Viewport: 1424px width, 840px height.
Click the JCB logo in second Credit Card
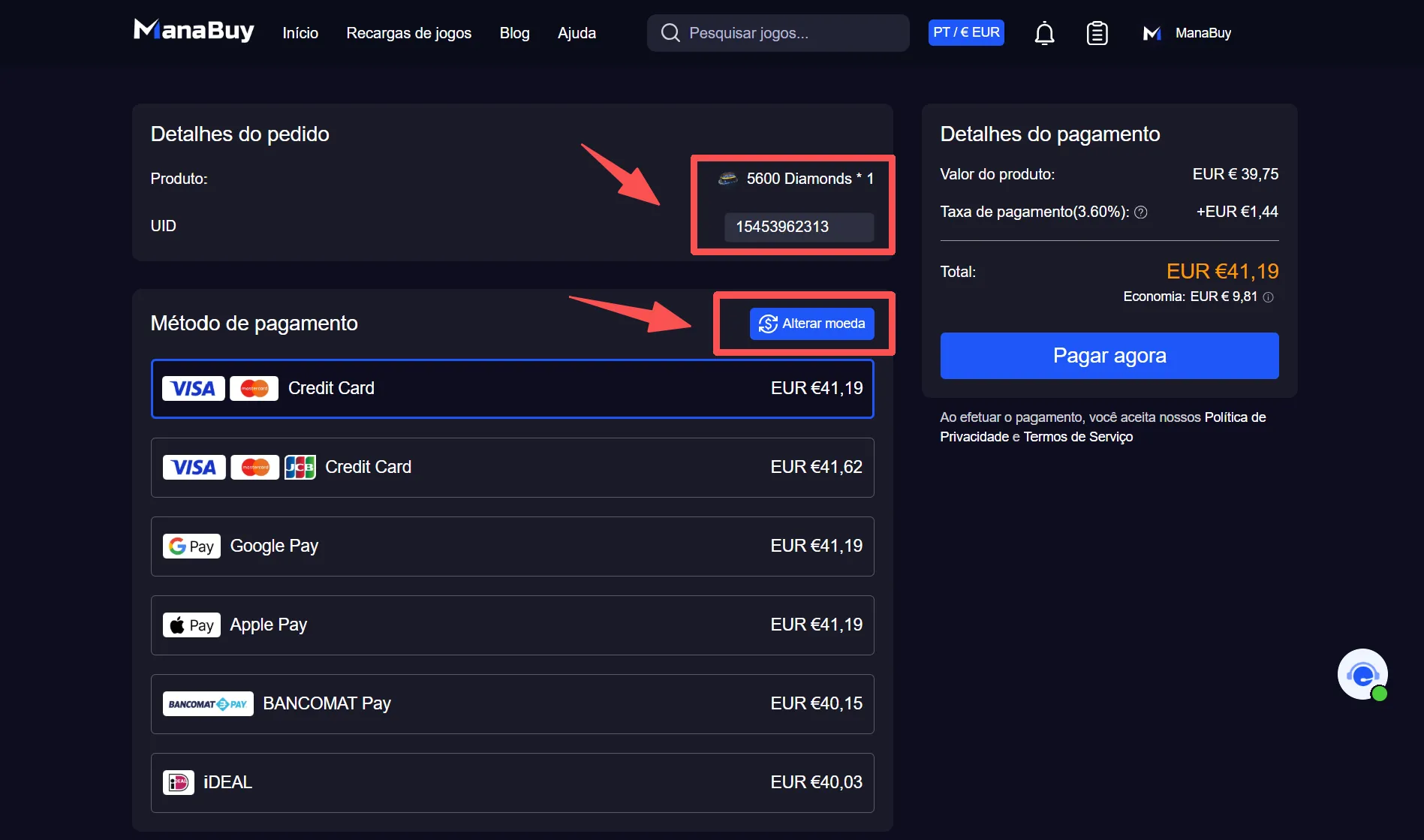[x=300, y=467]
